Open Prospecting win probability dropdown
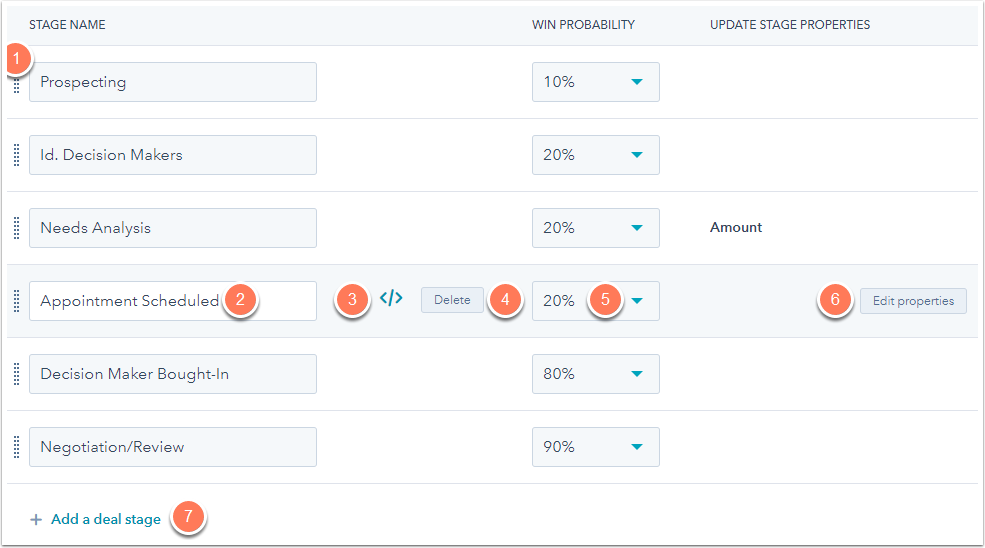 click(x=595, y=82)
